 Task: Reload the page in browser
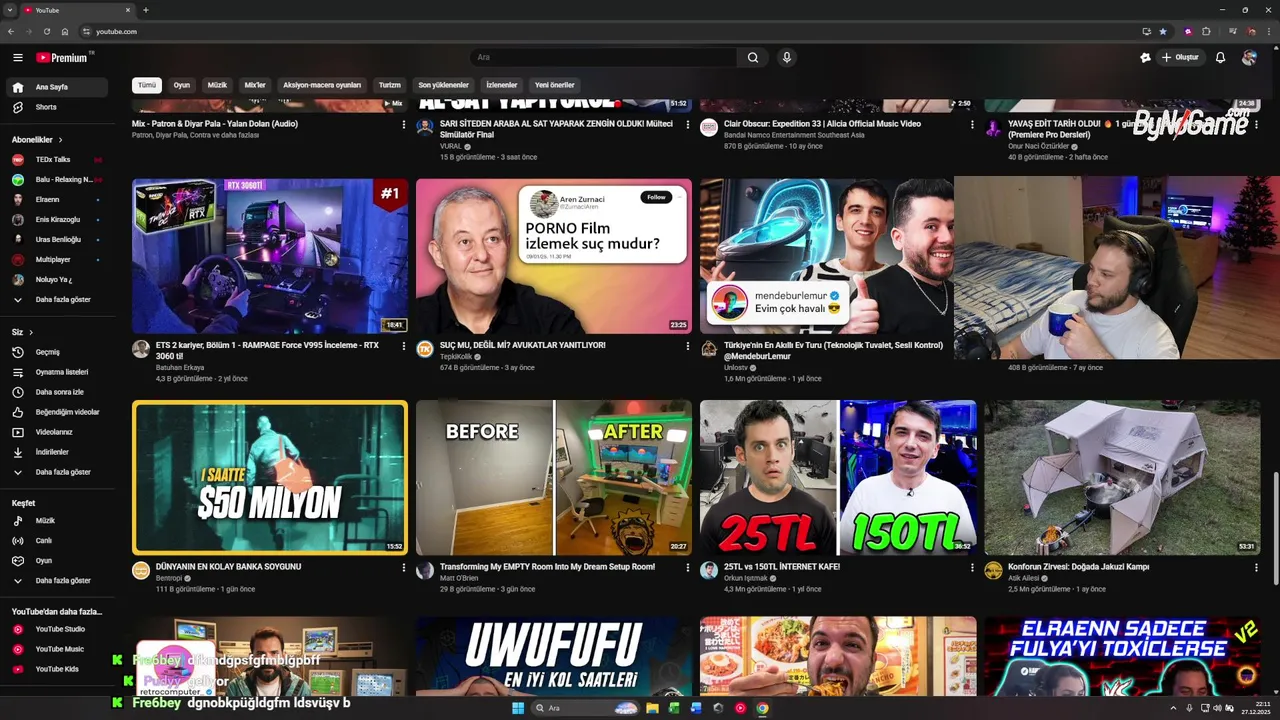pos(46,31)
